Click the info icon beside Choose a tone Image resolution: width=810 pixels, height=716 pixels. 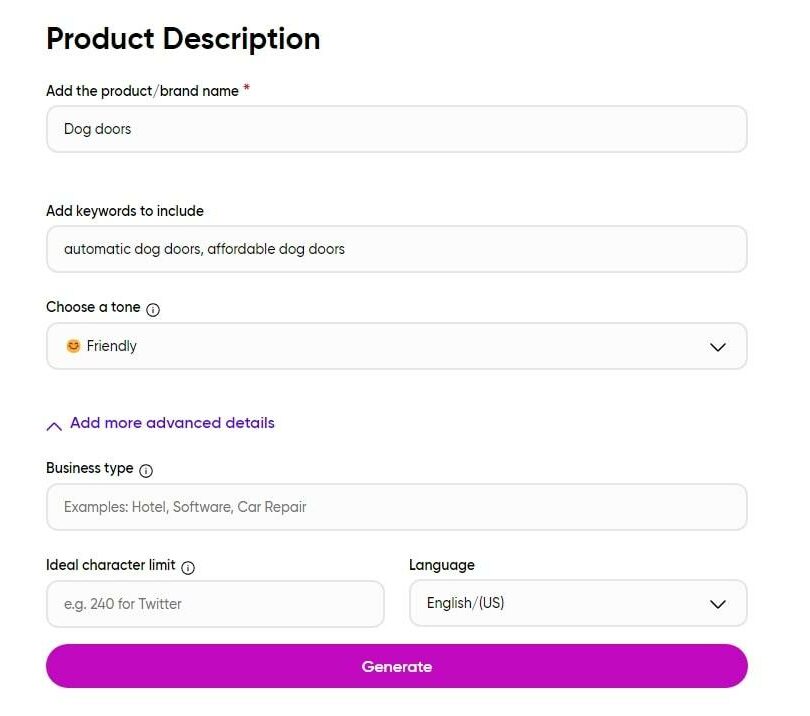point(153,309)
